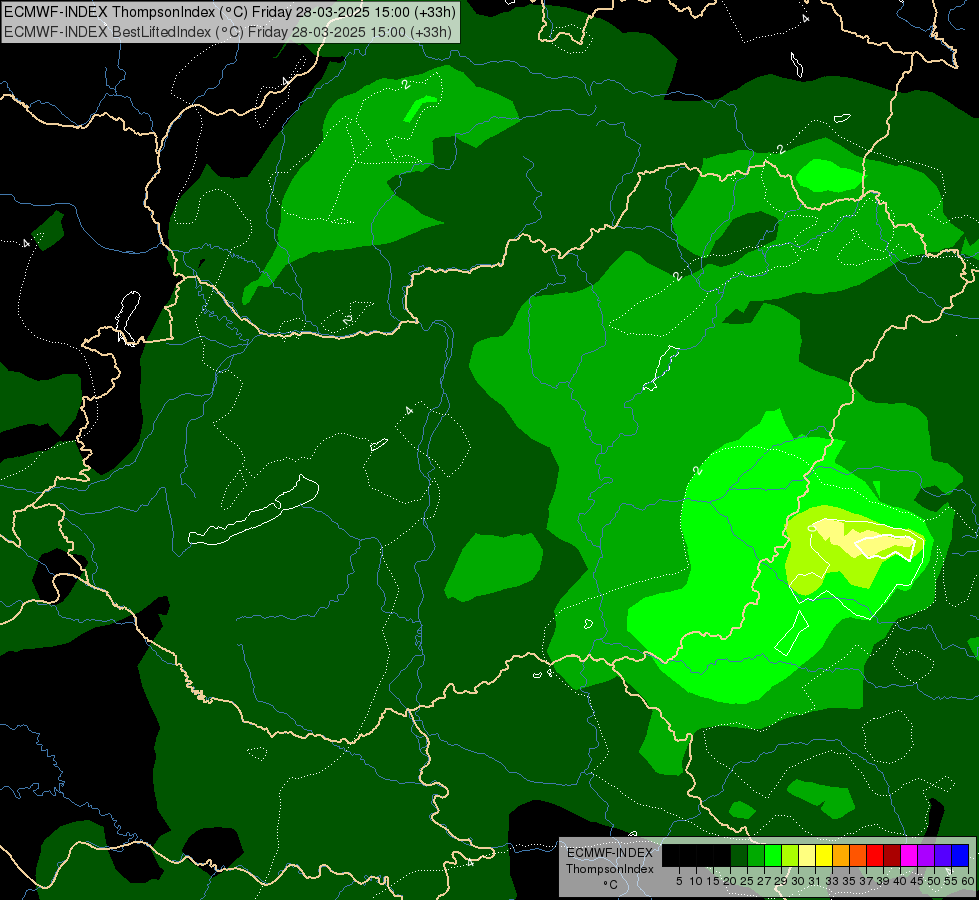This screenshot has width=979, height=900.
Task: Select the medium green 25–27 legend swatch
Action: pyautogui.click(x=756, y=855)
